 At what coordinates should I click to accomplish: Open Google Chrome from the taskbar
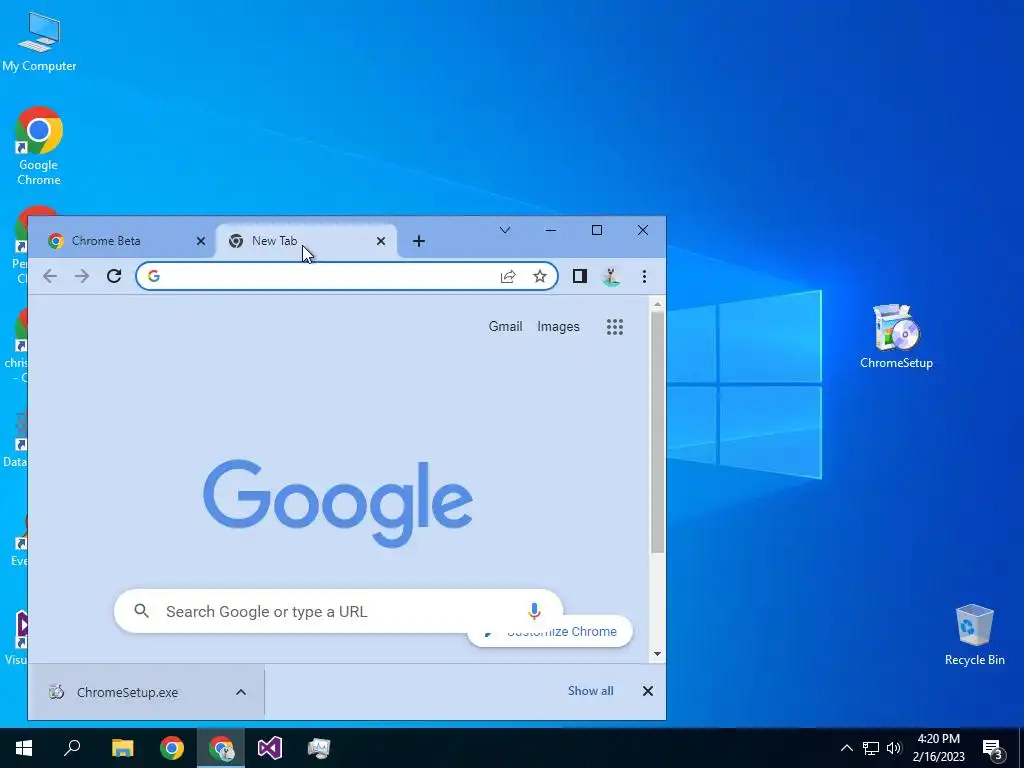click(172, 748)
